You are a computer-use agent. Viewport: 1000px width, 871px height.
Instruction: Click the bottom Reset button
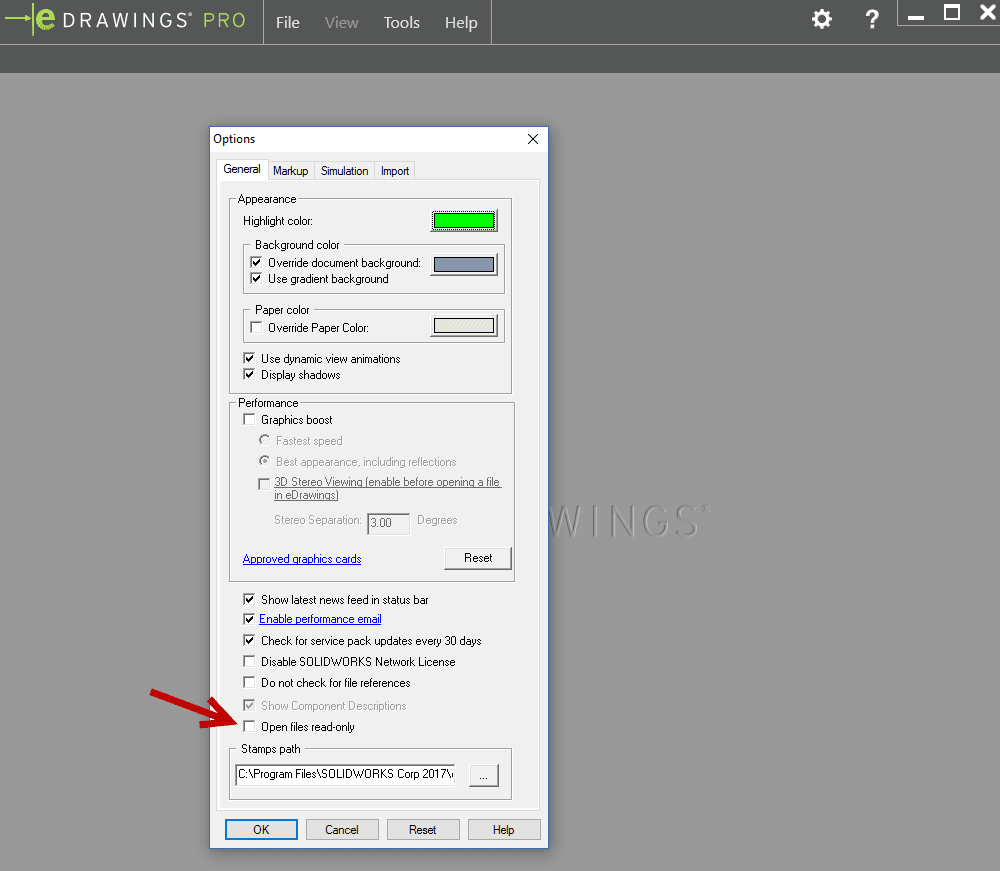[423, 830]
